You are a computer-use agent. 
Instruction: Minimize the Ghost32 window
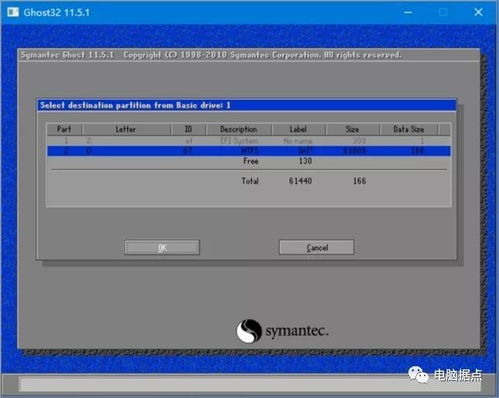408,13
